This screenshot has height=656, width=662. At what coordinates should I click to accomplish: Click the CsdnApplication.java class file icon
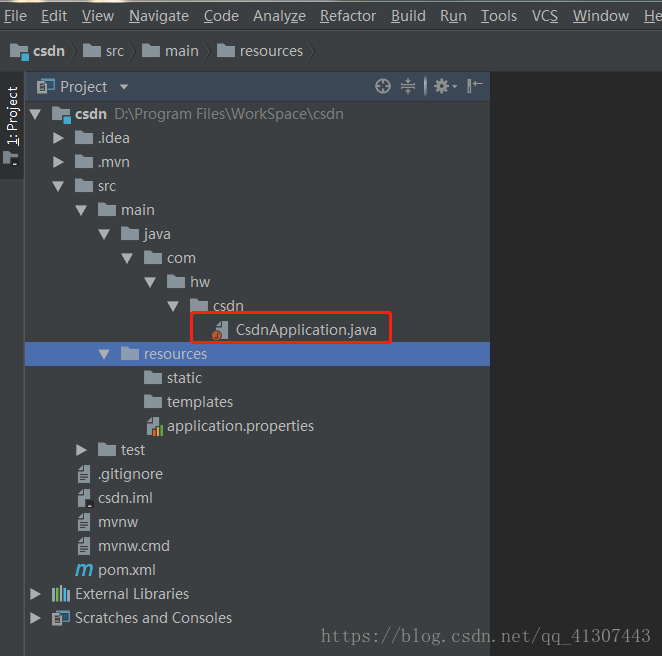click(x=220, y=330)
